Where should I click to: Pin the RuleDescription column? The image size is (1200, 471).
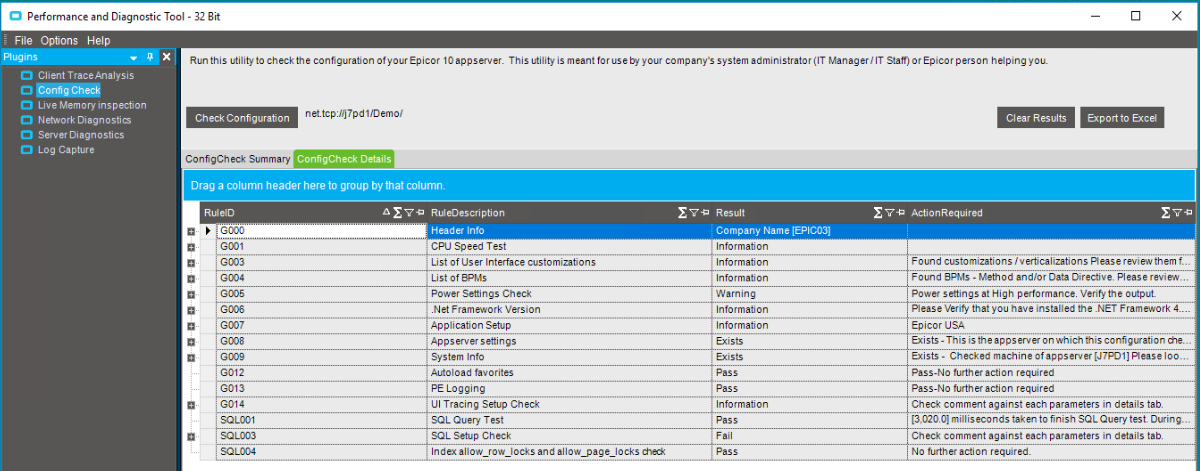[x=705, y=213]
